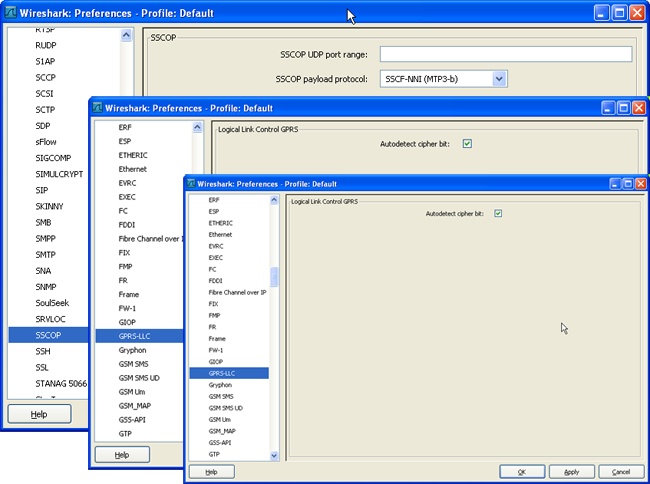Select FDDI in the front window list
650x484 pixels.
(x=215, y=281)
